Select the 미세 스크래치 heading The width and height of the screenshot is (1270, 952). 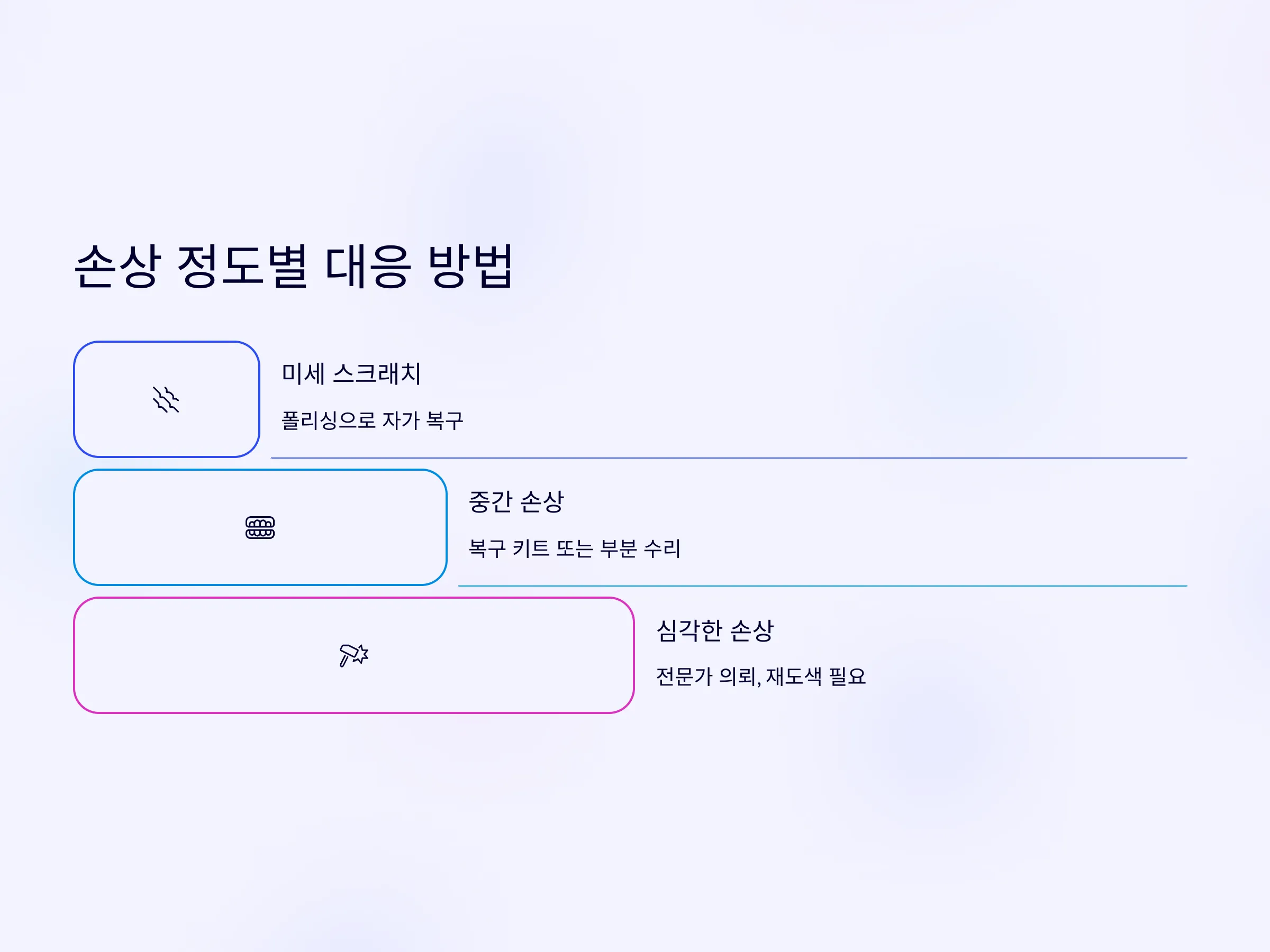351,373
